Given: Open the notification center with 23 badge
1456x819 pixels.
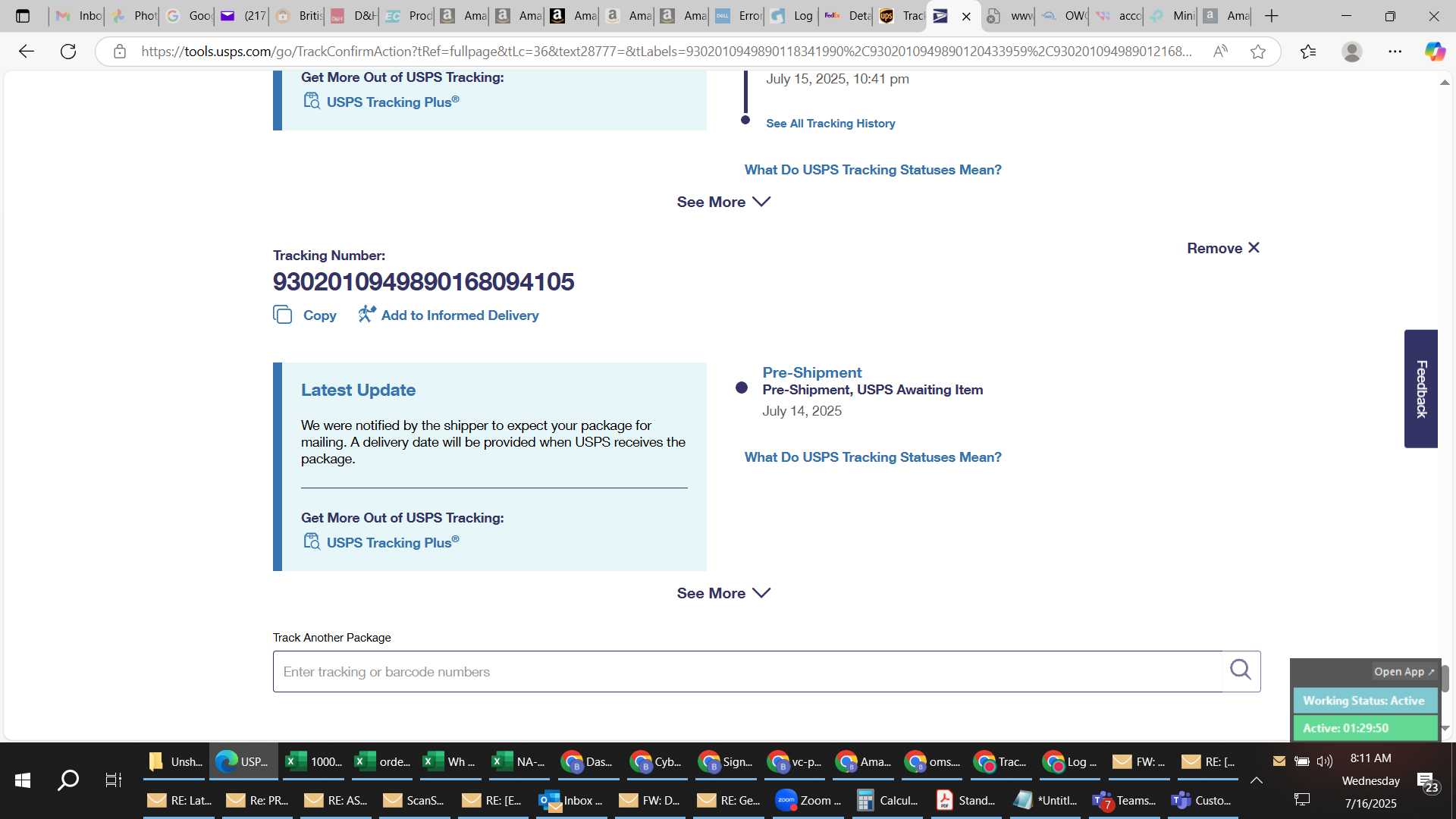Looking at the screenshot, I should 1426,782.
